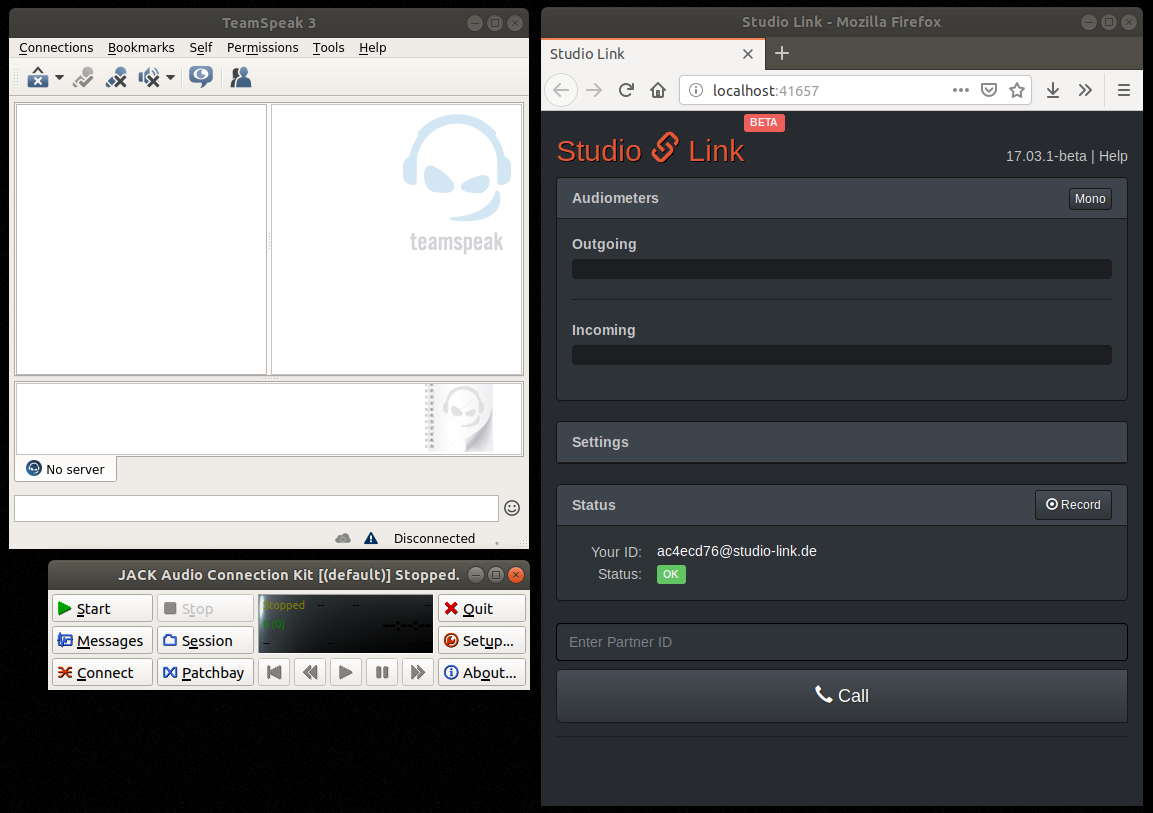Click the TeamSpeak disconnect from server icon

84,77
